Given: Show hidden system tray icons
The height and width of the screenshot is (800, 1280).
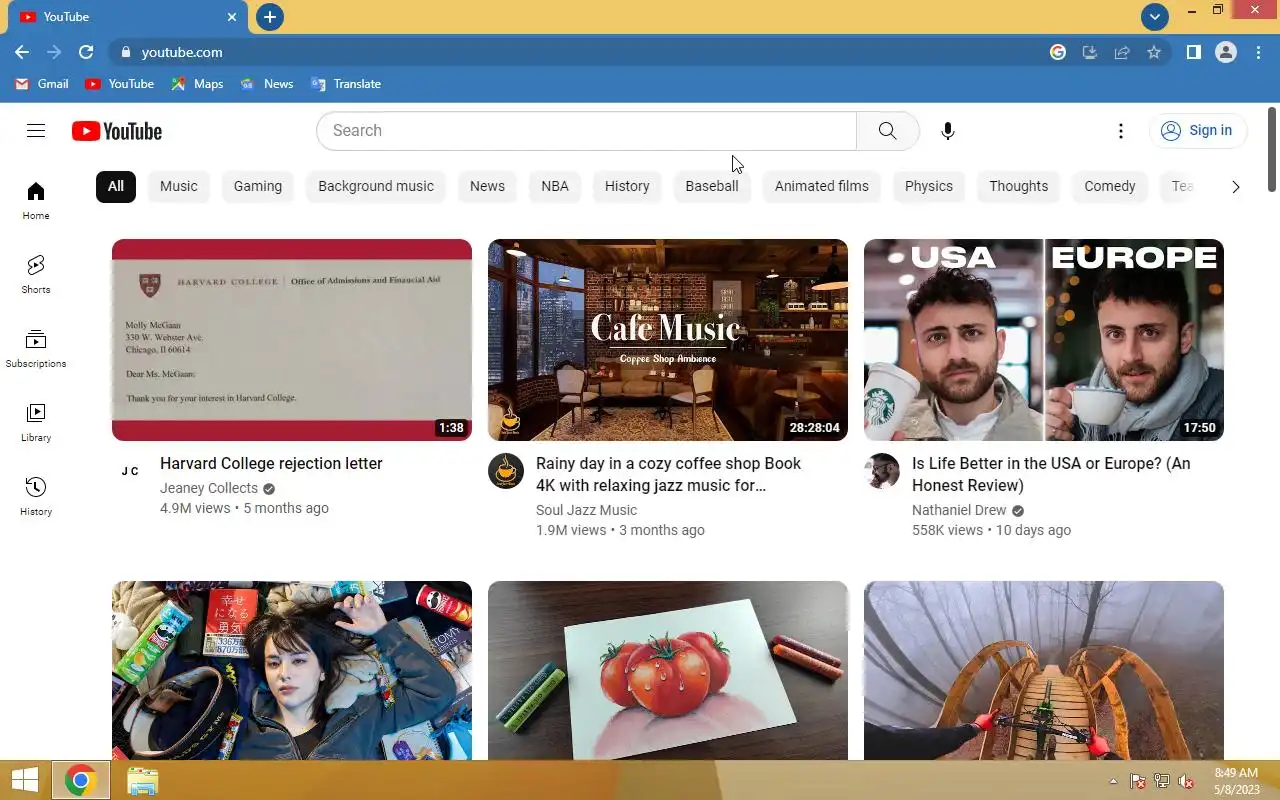Looking at the screenshot, I should (x=1113, y=781).
